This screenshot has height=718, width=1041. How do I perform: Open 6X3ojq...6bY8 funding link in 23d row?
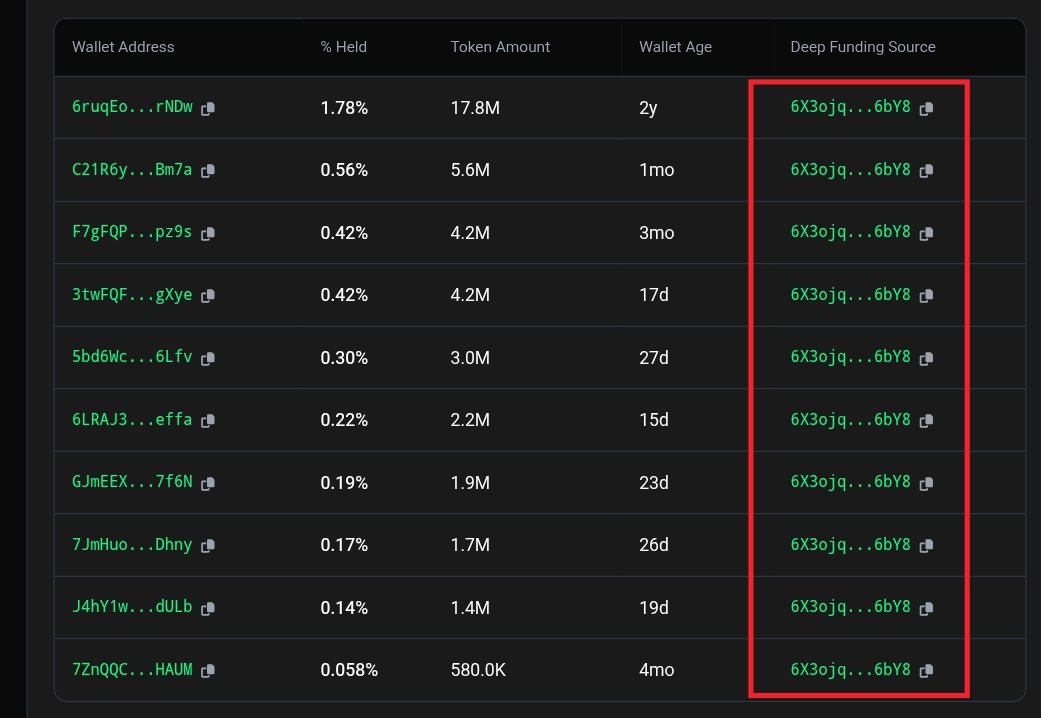pyautogui.click(x=850, y=482)
